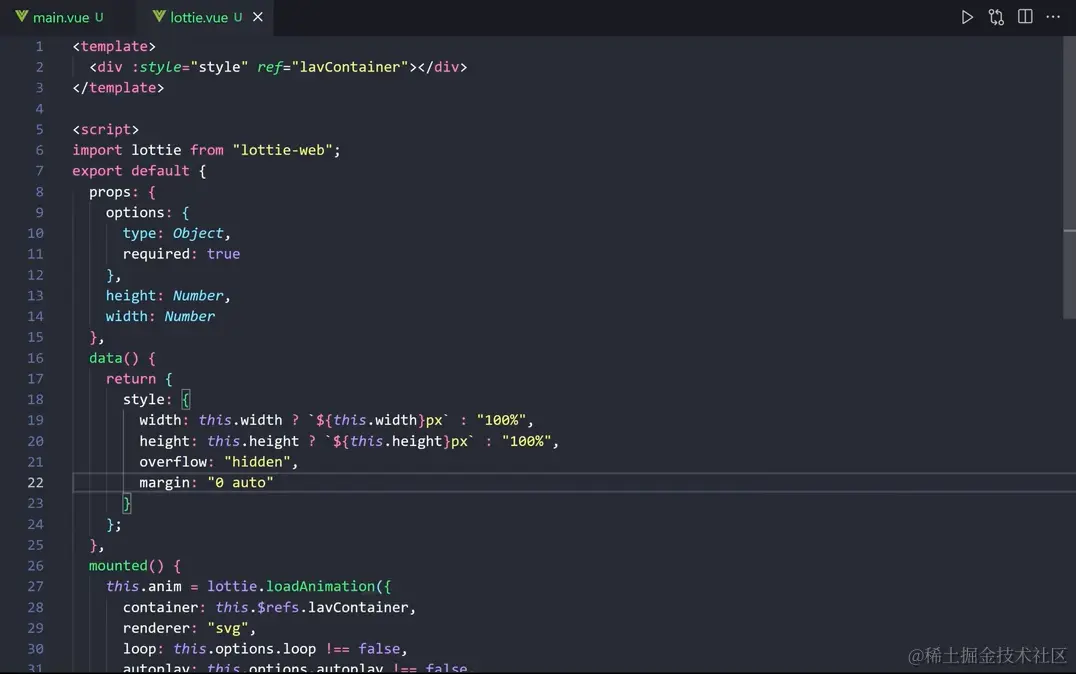The image size is (1076, 674).
Task: Click the overflow "hidden" string
Action: [257, 462]
